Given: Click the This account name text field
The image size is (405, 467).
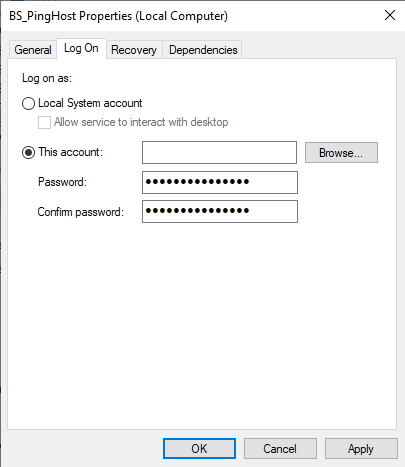Looking at the screenshot, I should tap(219, 153).
